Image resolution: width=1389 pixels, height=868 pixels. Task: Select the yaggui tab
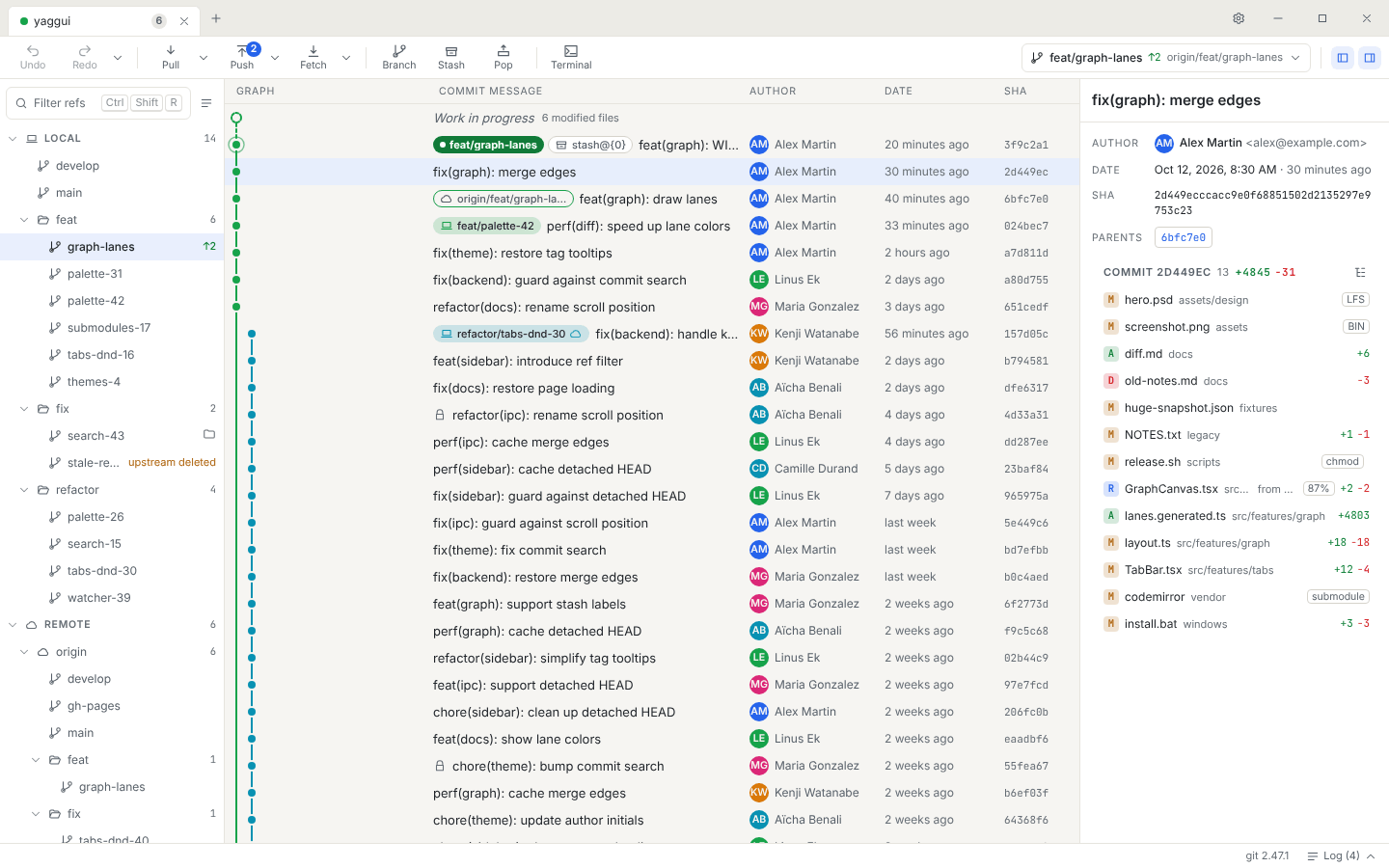(103, 20)
